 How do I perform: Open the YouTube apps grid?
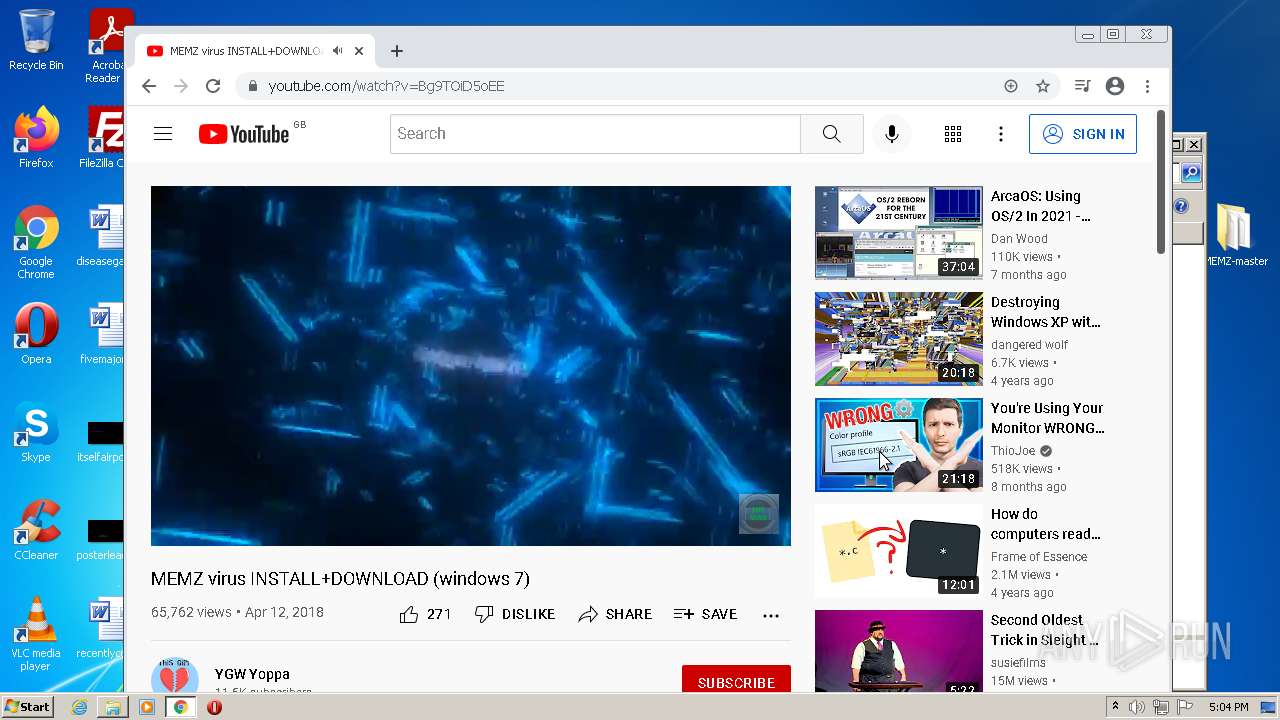point(953,134)
